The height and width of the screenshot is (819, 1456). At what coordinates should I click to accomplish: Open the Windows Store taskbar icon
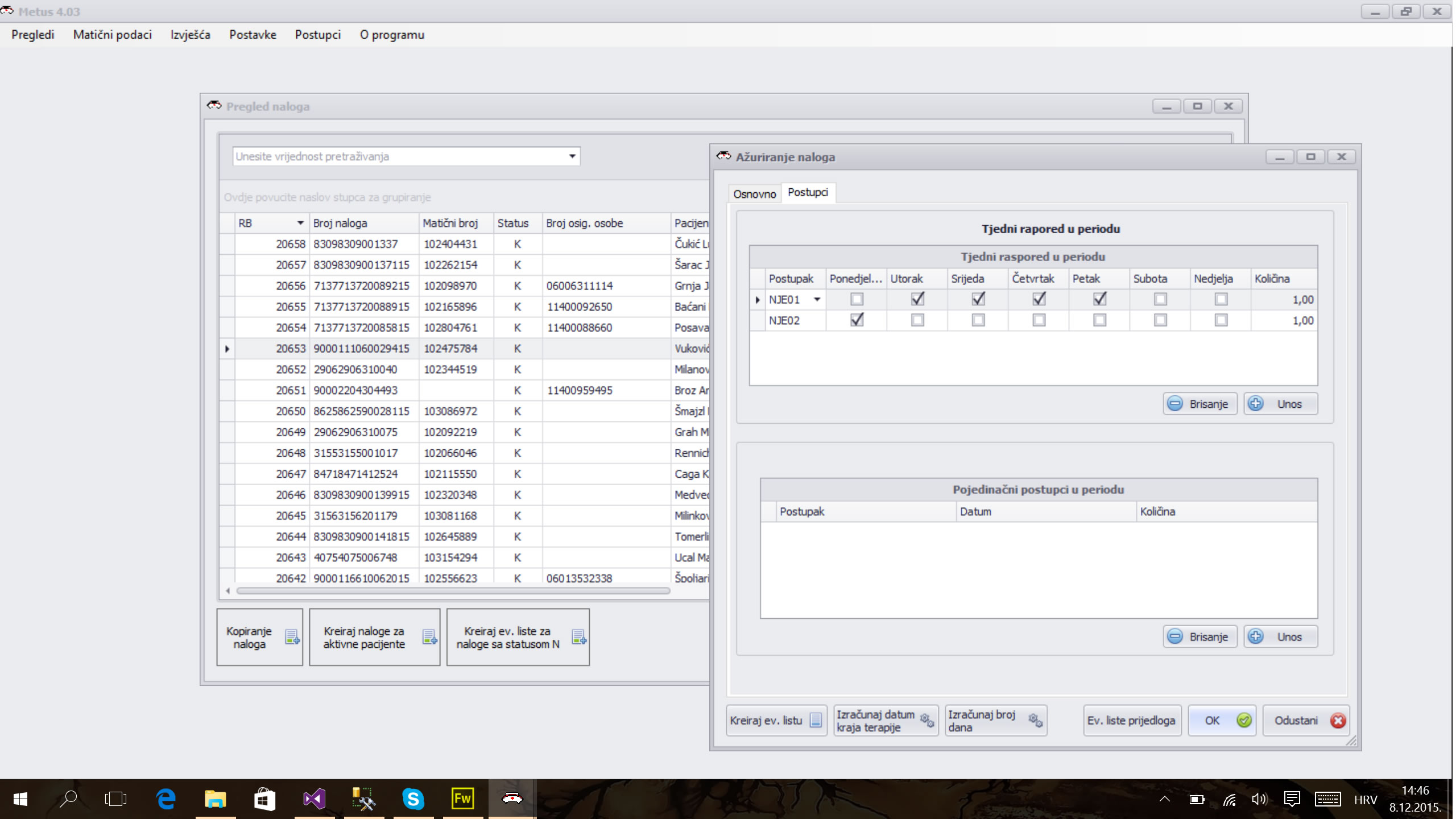(264, 799)
